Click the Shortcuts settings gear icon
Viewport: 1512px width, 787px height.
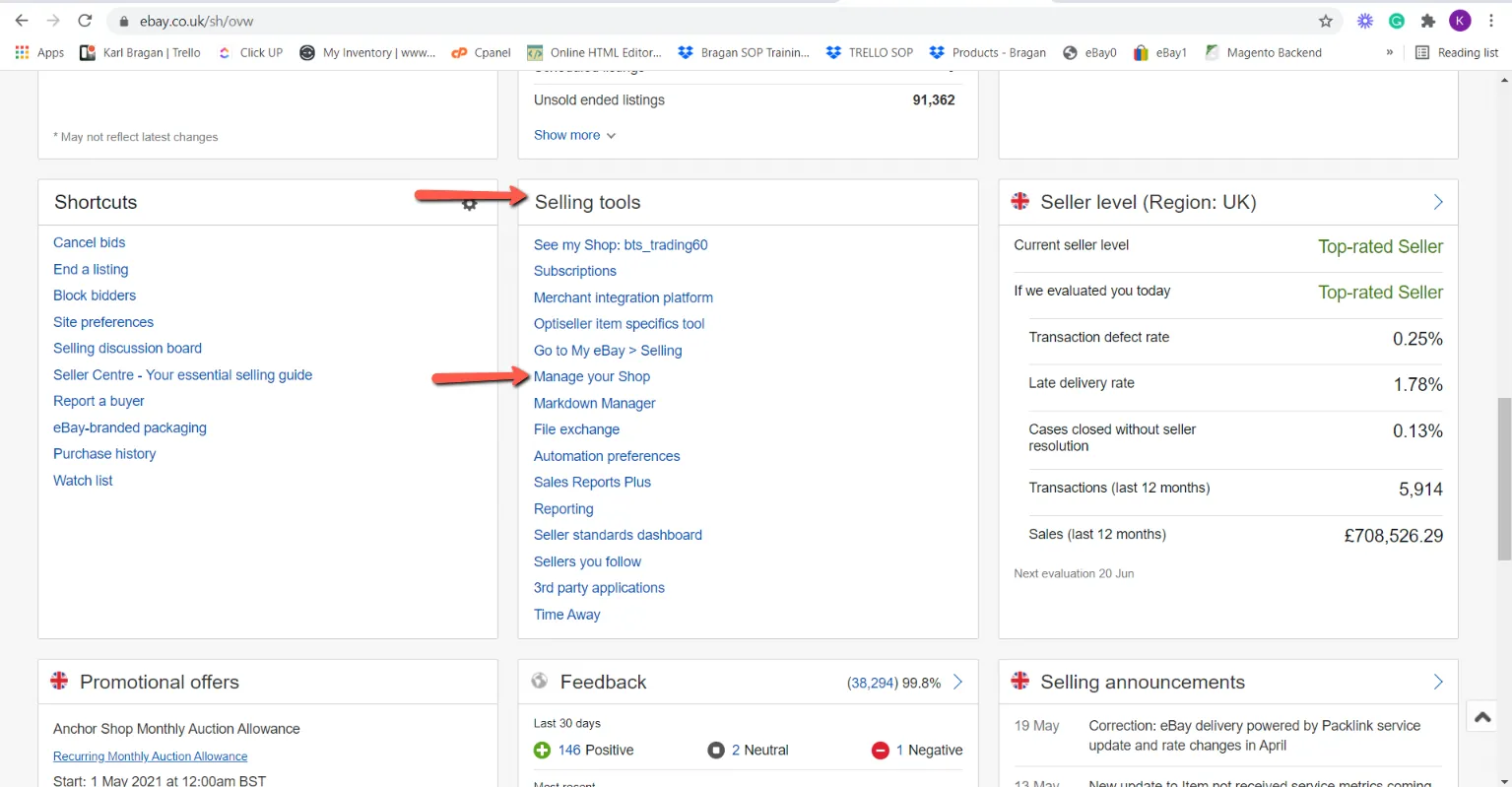click(x=470, y=204)
